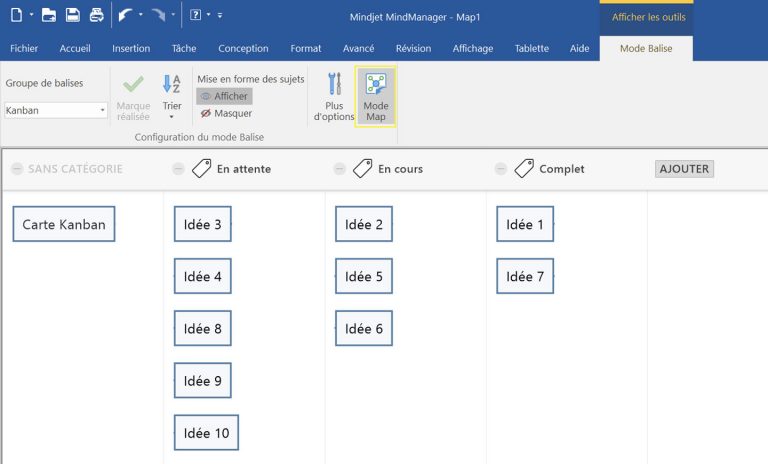
Task: Expand the Trier sort dropdown
Action: click(171, 117)
